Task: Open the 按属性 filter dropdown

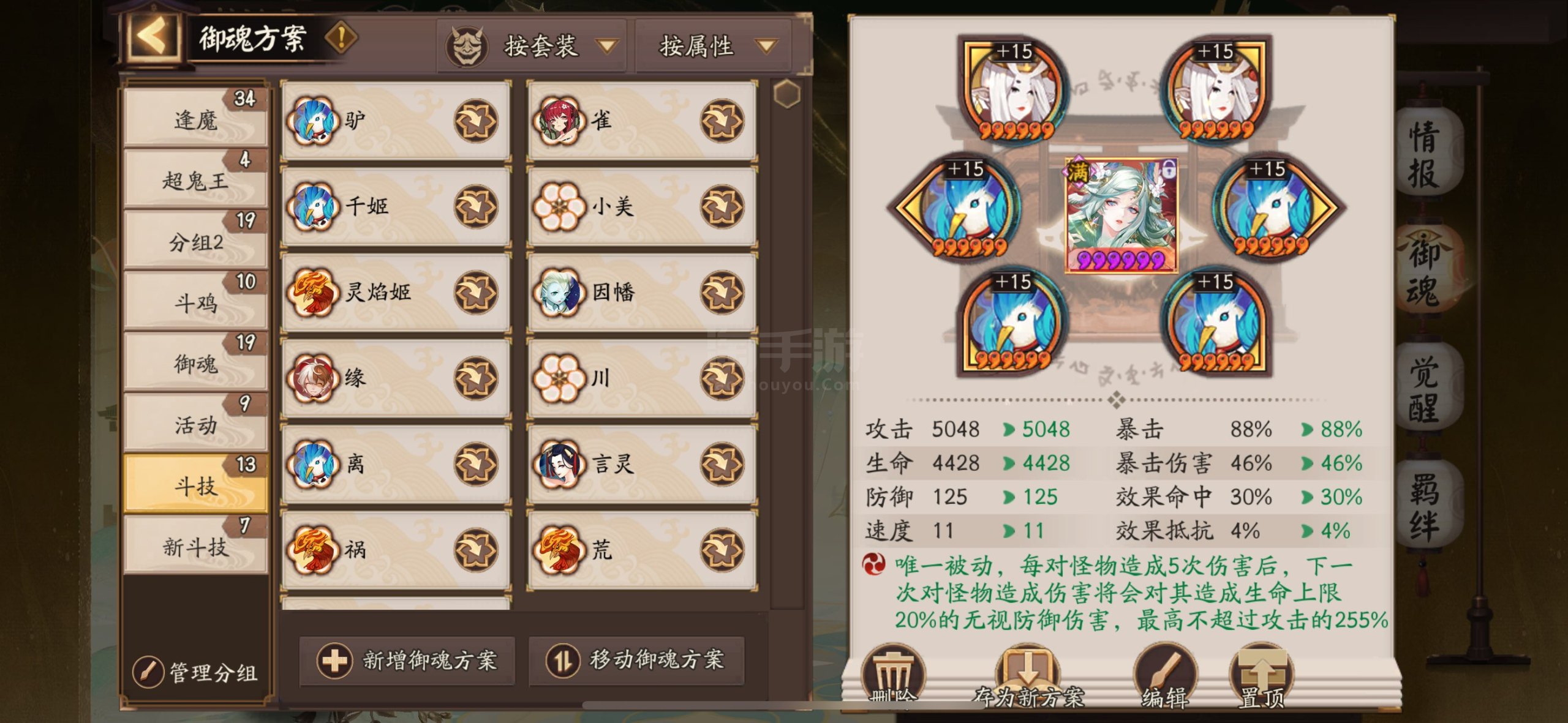Action: (714, 46)
